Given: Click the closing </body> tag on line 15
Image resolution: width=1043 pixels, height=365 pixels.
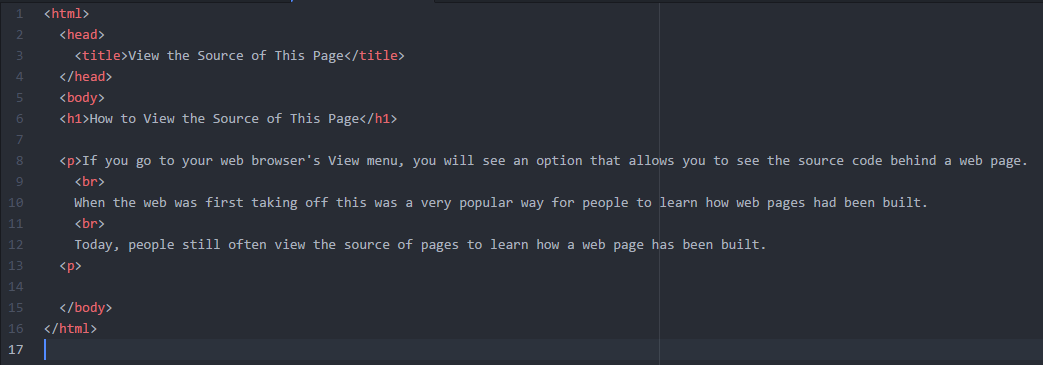Looking at the screenshot, I should (x=86, y=308).
